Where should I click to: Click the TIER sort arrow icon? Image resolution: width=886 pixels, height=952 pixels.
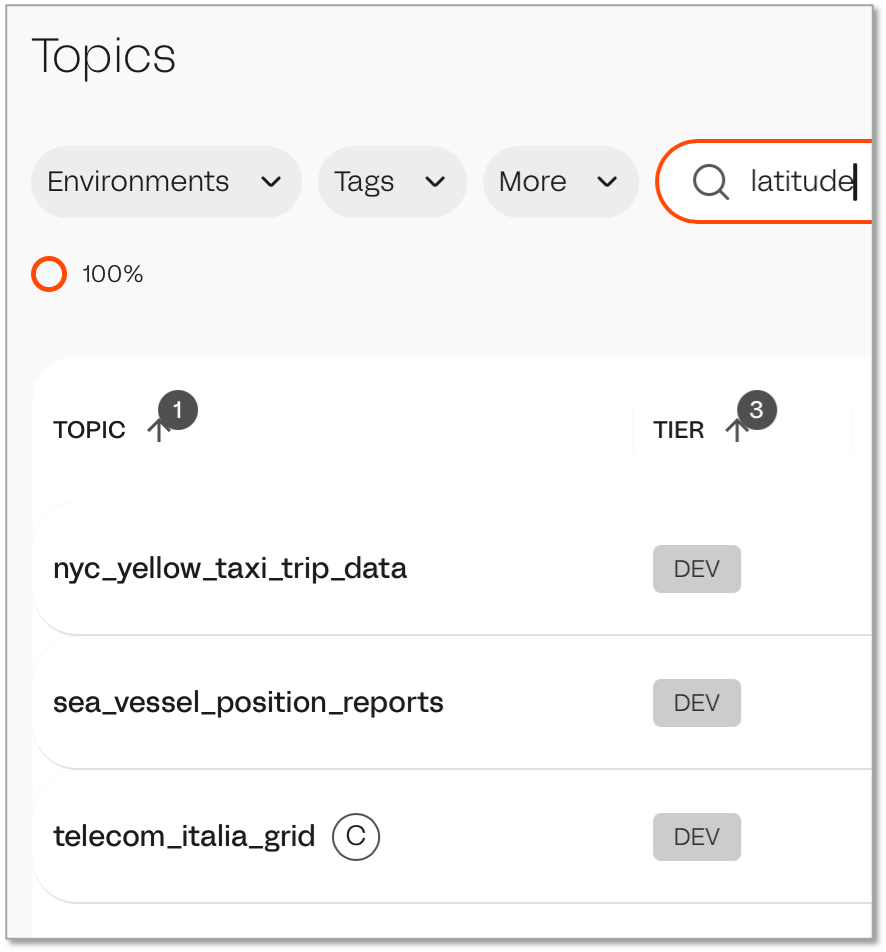click(x=736, y=432)
